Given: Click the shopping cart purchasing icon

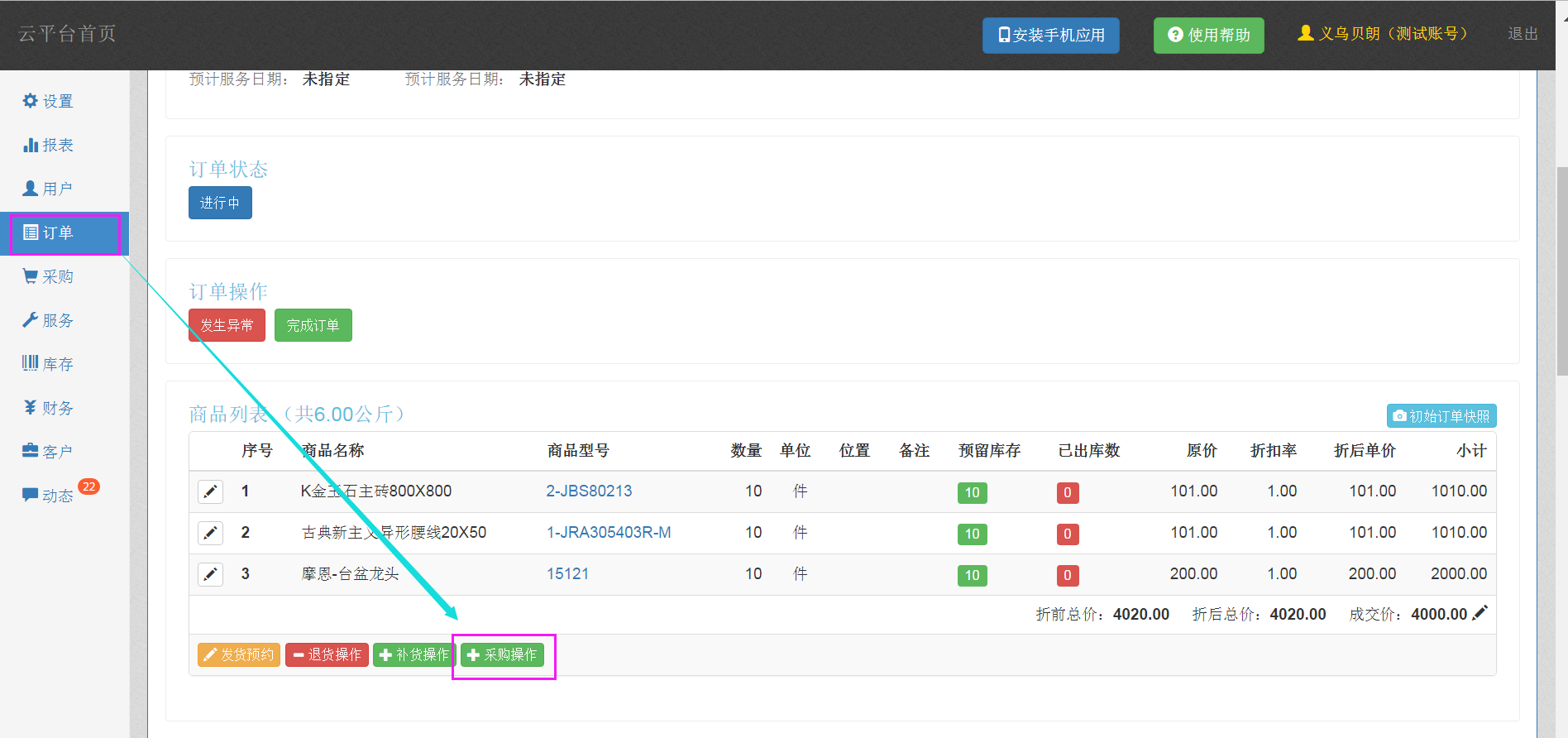Looking at the screenshot, I should coord(31,276).
